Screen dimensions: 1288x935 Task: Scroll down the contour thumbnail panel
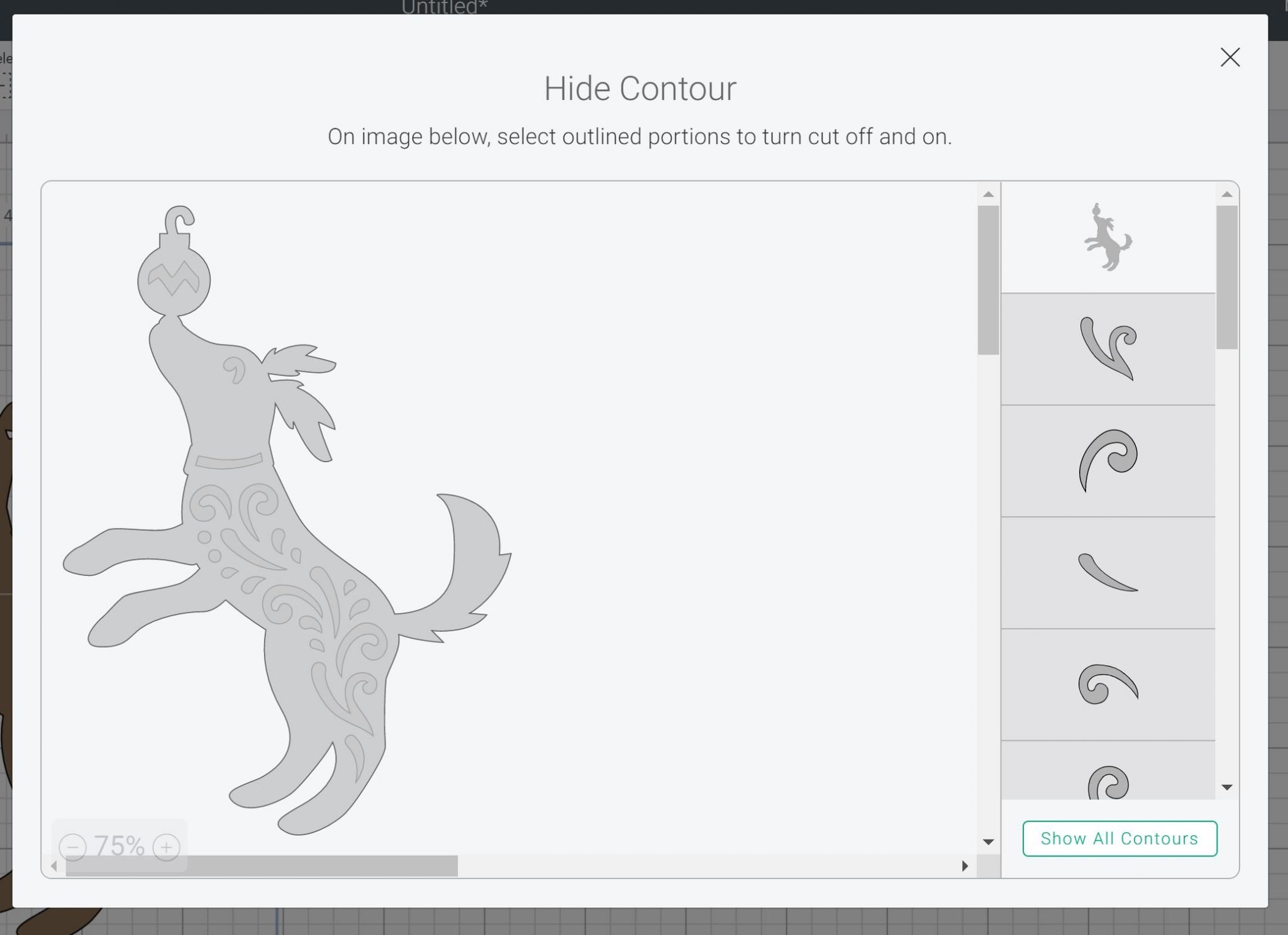click(x=1227, y=787)
